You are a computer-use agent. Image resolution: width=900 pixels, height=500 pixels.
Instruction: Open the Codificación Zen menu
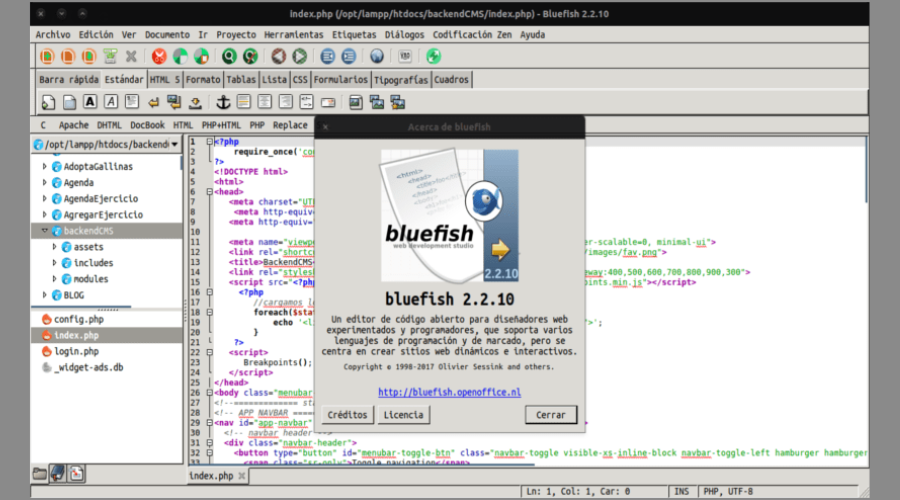[472, 34]
